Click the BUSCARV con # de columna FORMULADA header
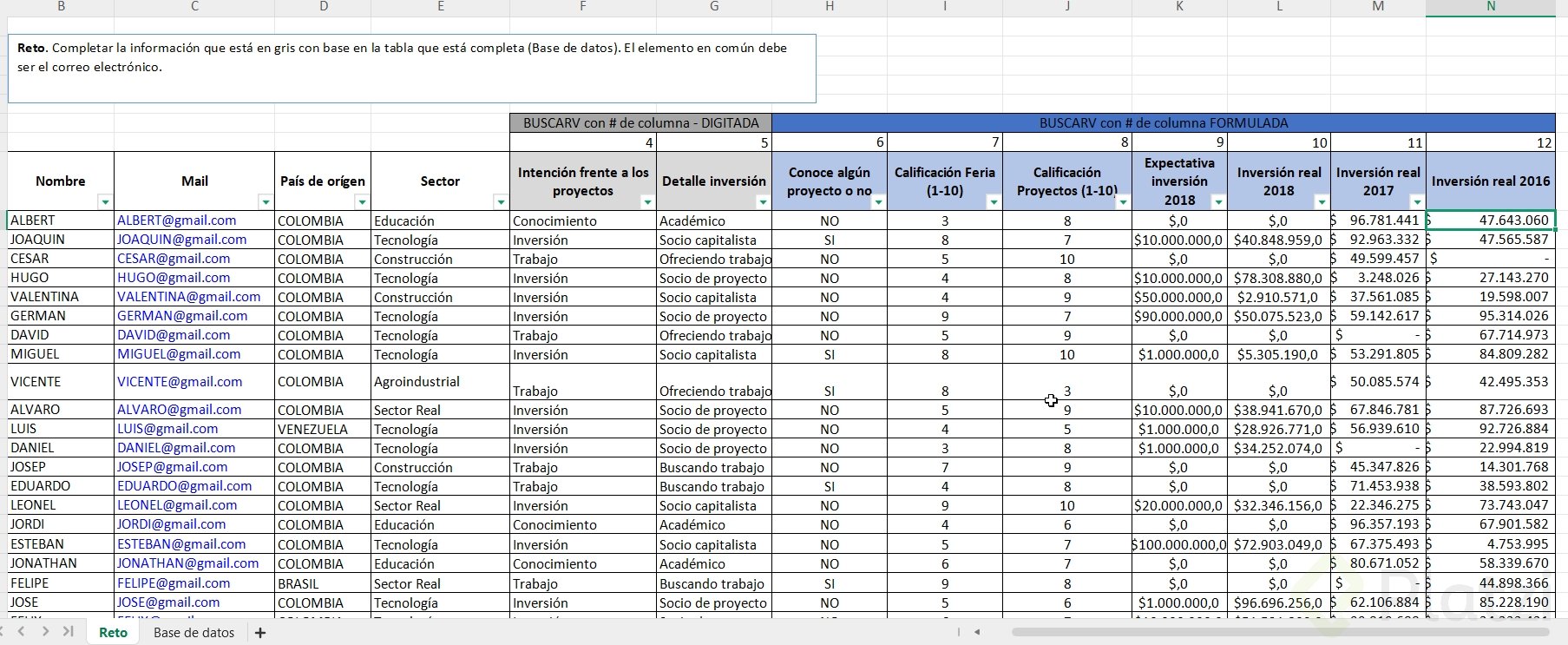The width and height of the screenshot is (1568, 645). 1164,123
